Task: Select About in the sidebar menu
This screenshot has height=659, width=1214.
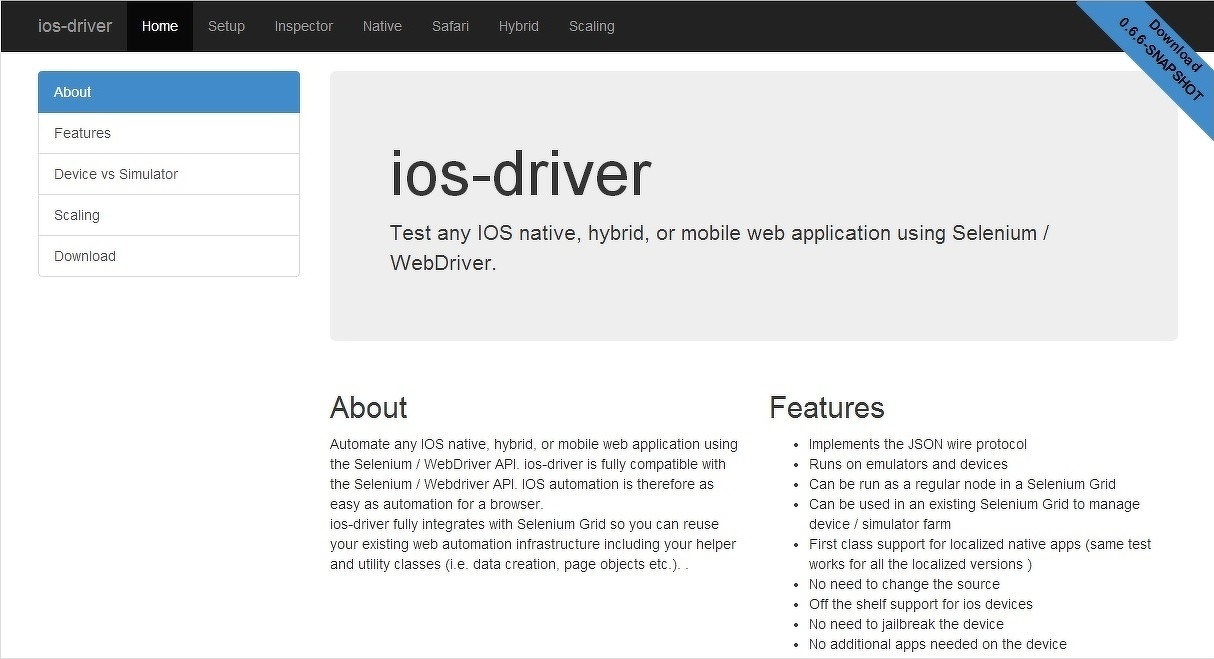Action: pos(72,91)
